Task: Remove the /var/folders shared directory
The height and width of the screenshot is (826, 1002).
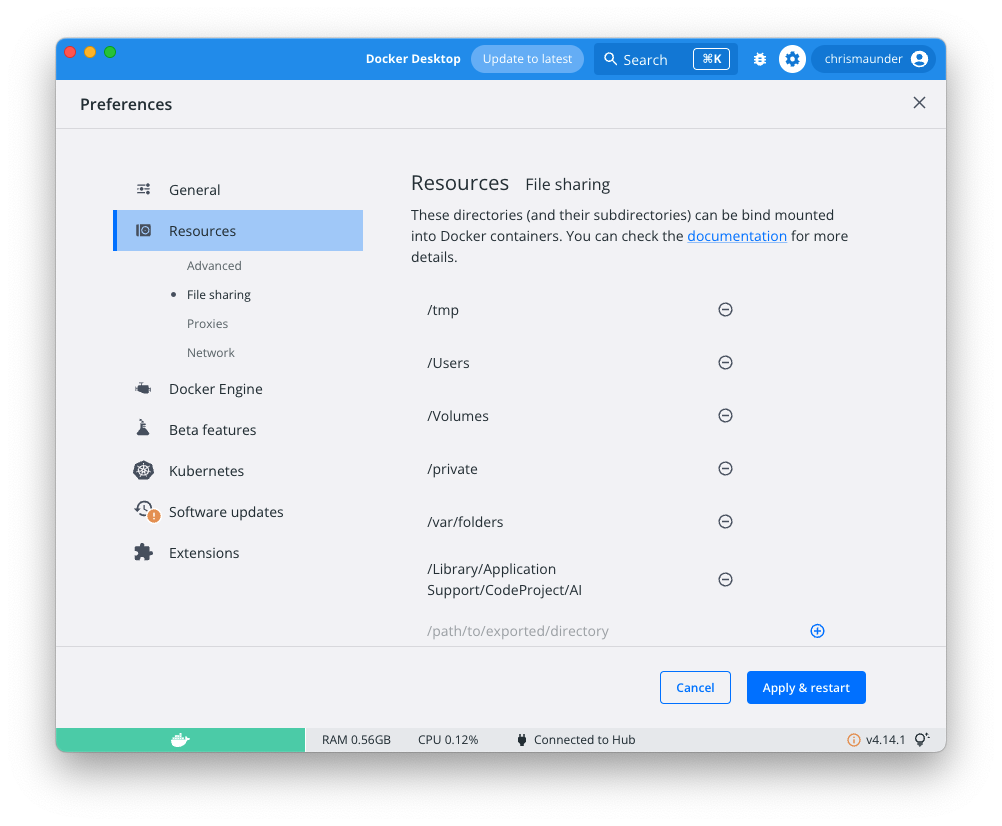Action: pos(725,522)
